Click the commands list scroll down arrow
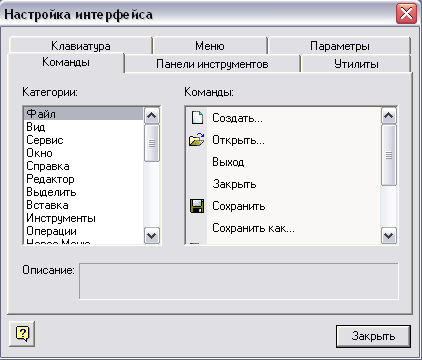Image resolution: width=422 pixels, height=360 pixels. (389, 236)
